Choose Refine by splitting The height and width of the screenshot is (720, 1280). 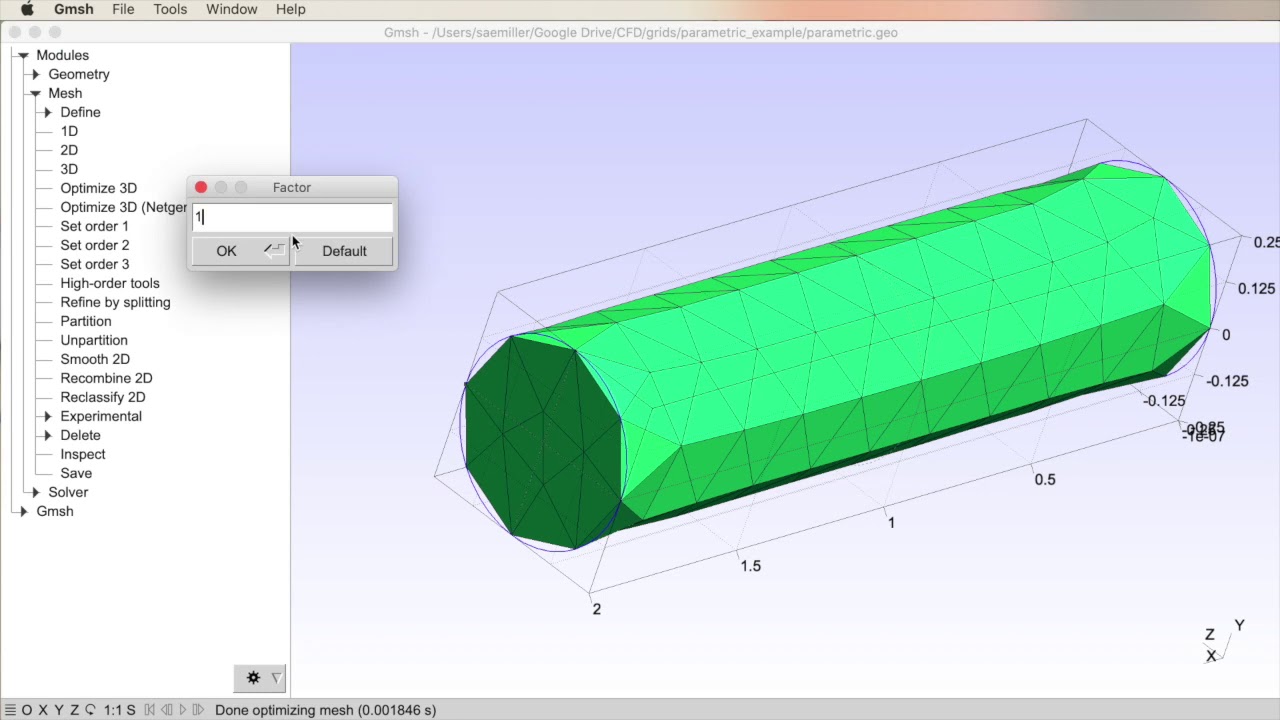coord(115,302)
